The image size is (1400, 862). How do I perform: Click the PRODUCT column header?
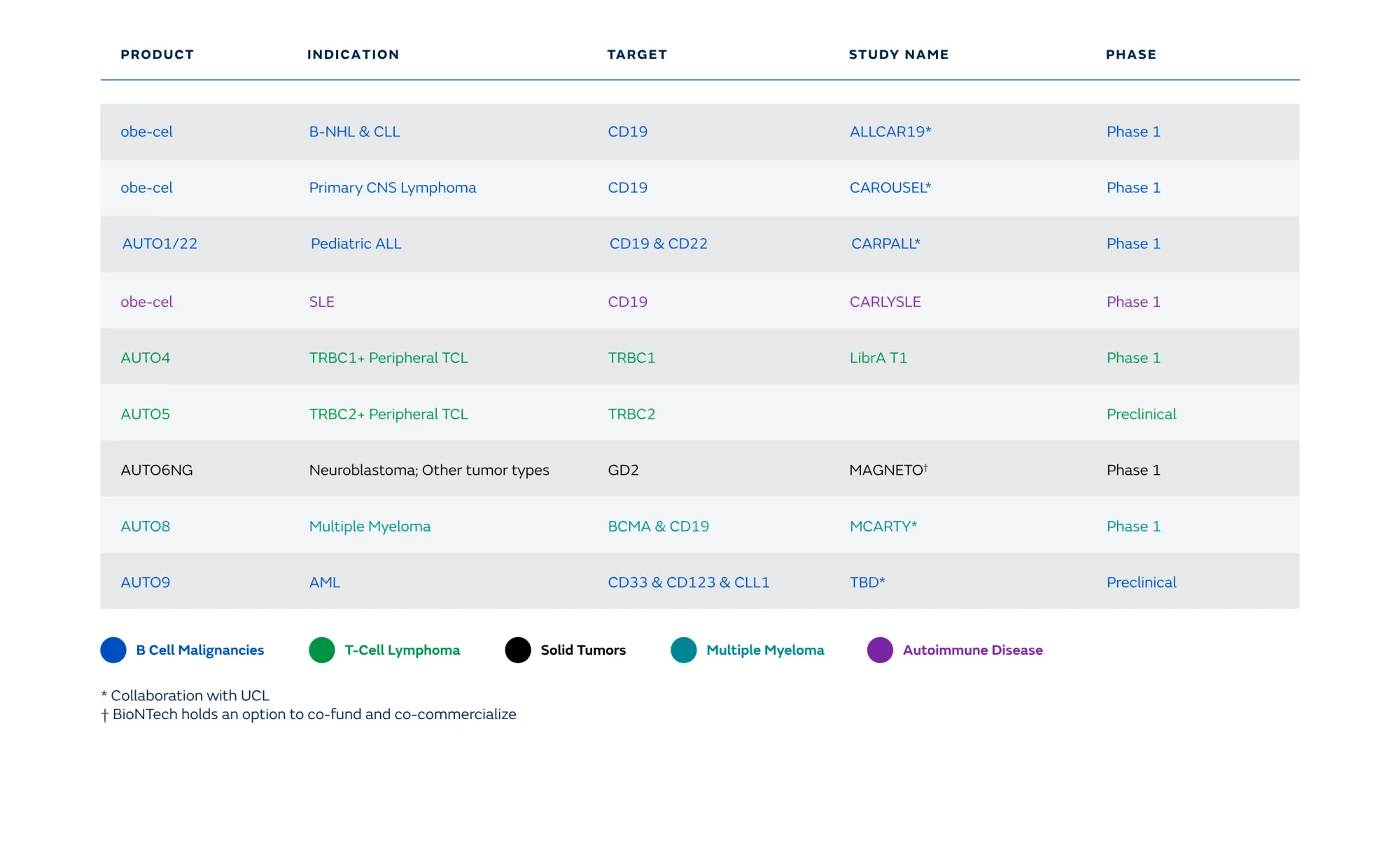pyautogui.click(x=157, y=55)
